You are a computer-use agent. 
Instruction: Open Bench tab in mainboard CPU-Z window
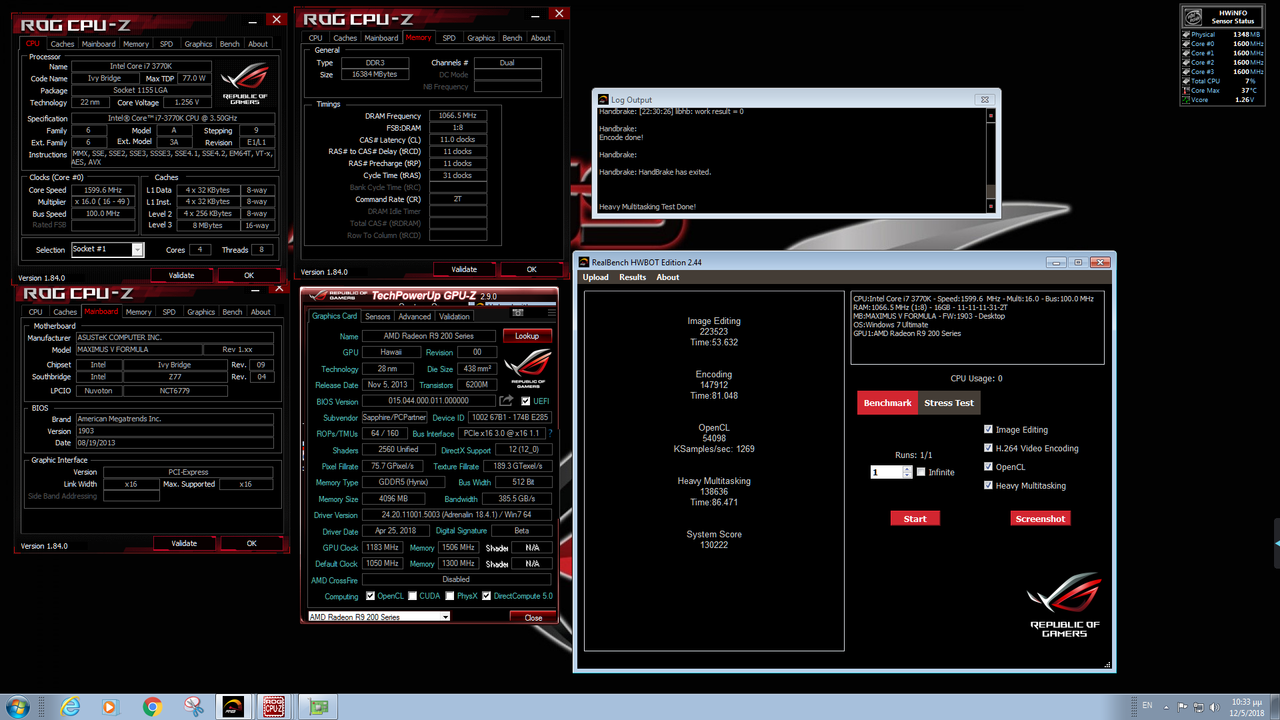pos(232,312)
